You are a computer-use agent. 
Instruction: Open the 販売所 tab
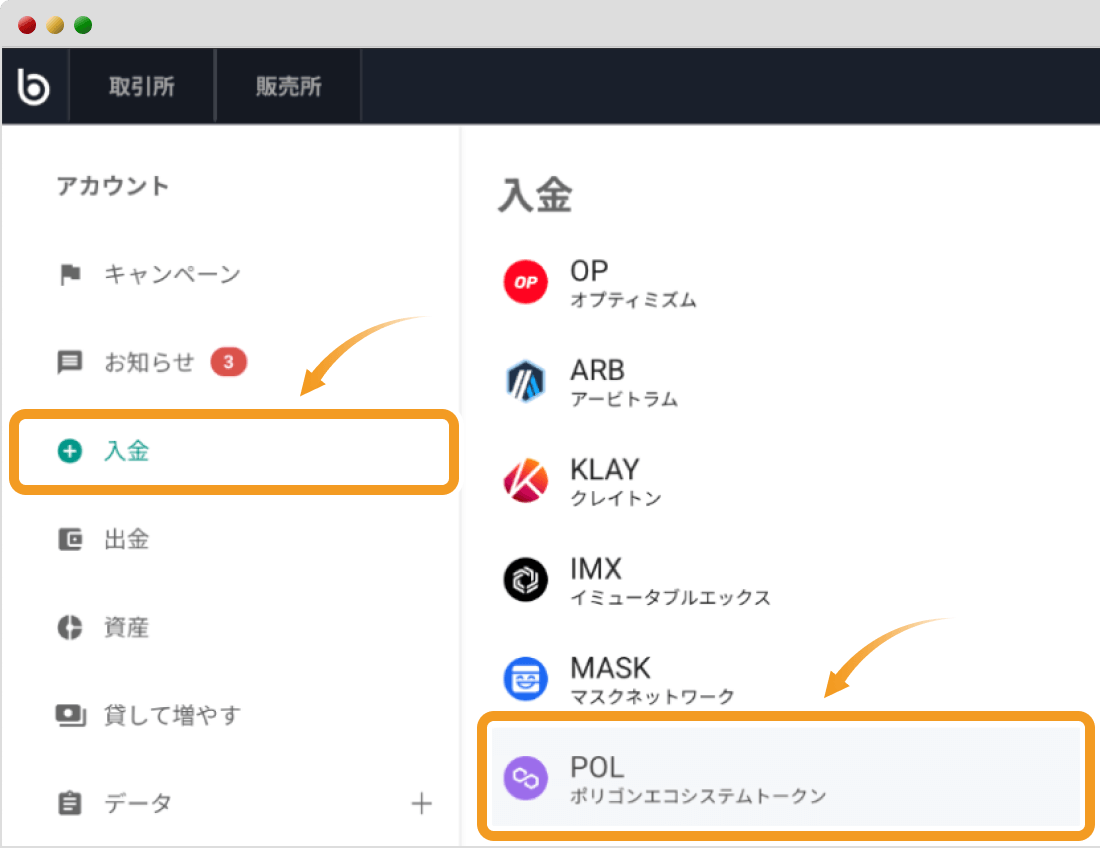coord(288,86)
